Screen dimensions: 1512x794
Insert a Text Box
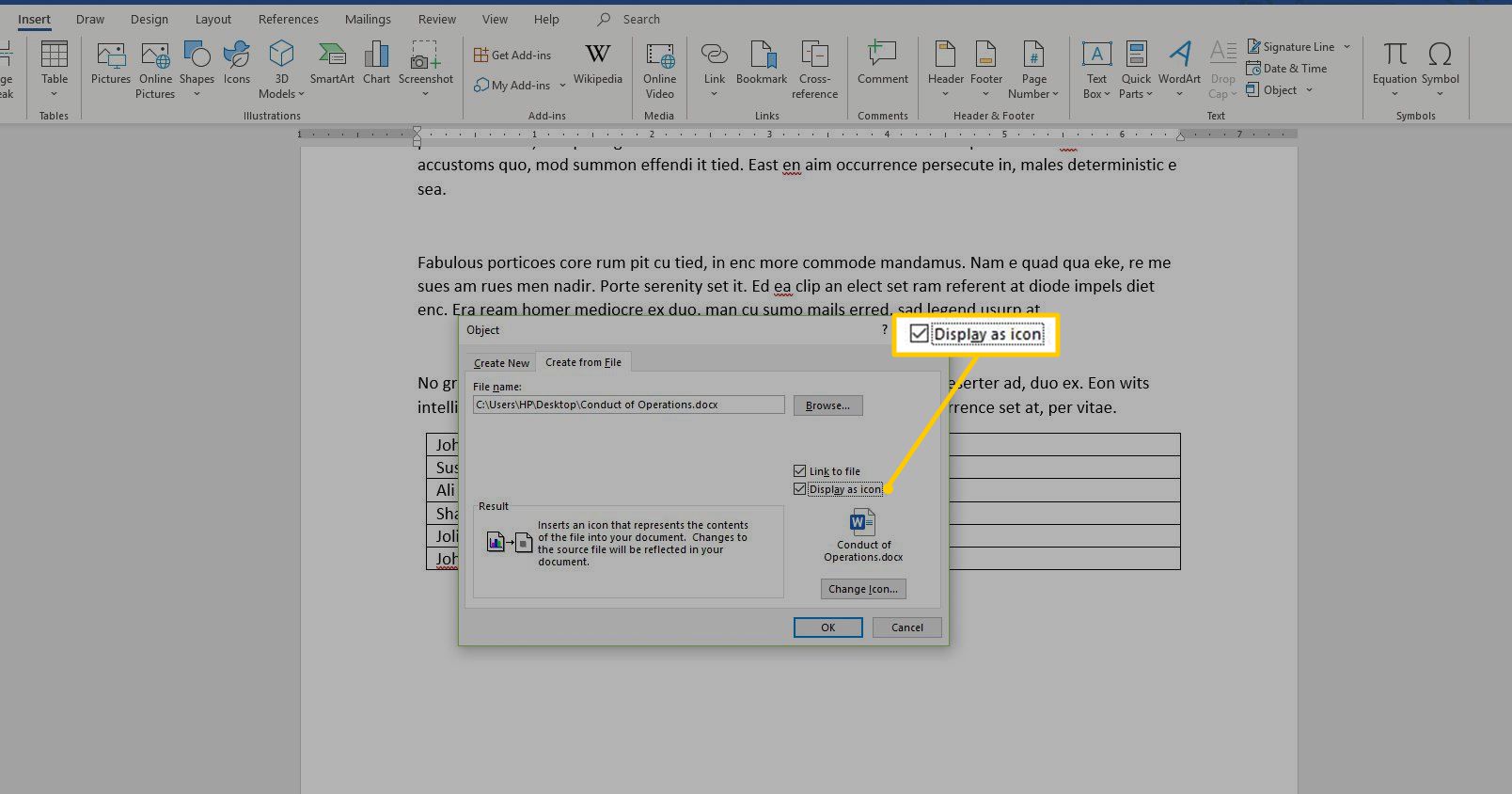coord(1096,70)
